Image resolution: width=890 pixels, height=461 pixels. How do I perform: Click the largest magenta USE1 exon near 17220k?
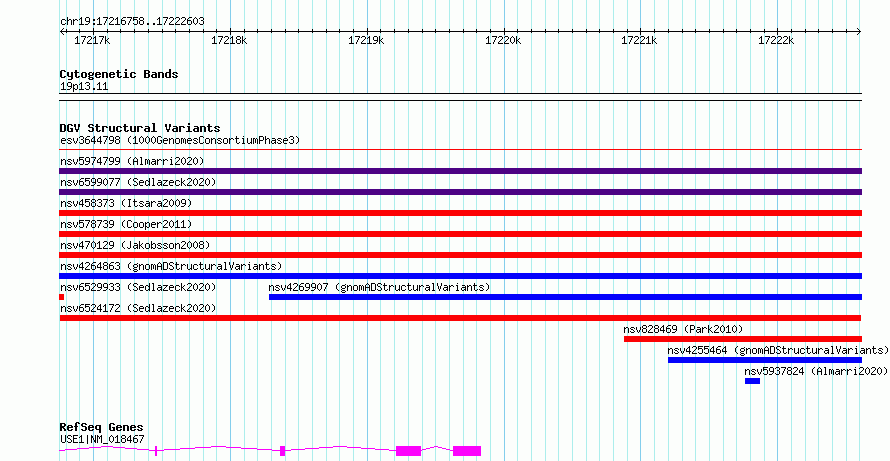(467, 451)
